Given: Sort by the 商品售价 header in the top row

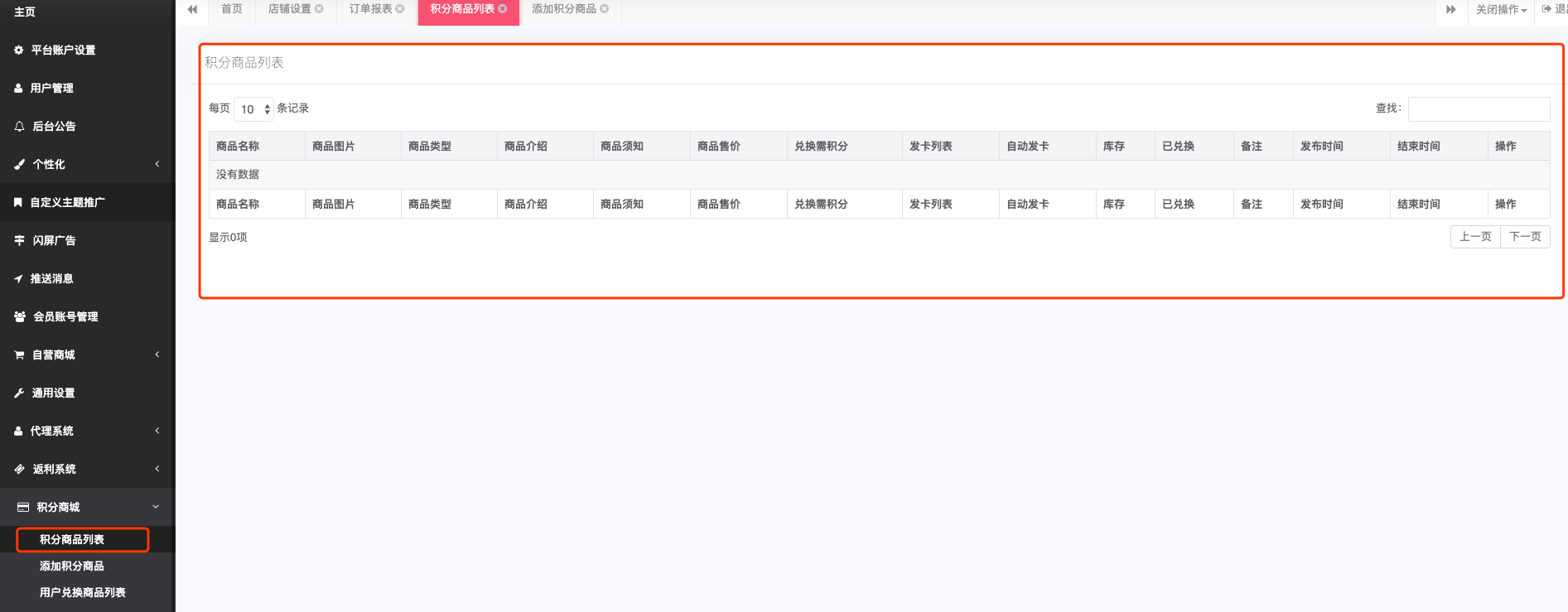Looking at the screenshot, I should (739, 147).
